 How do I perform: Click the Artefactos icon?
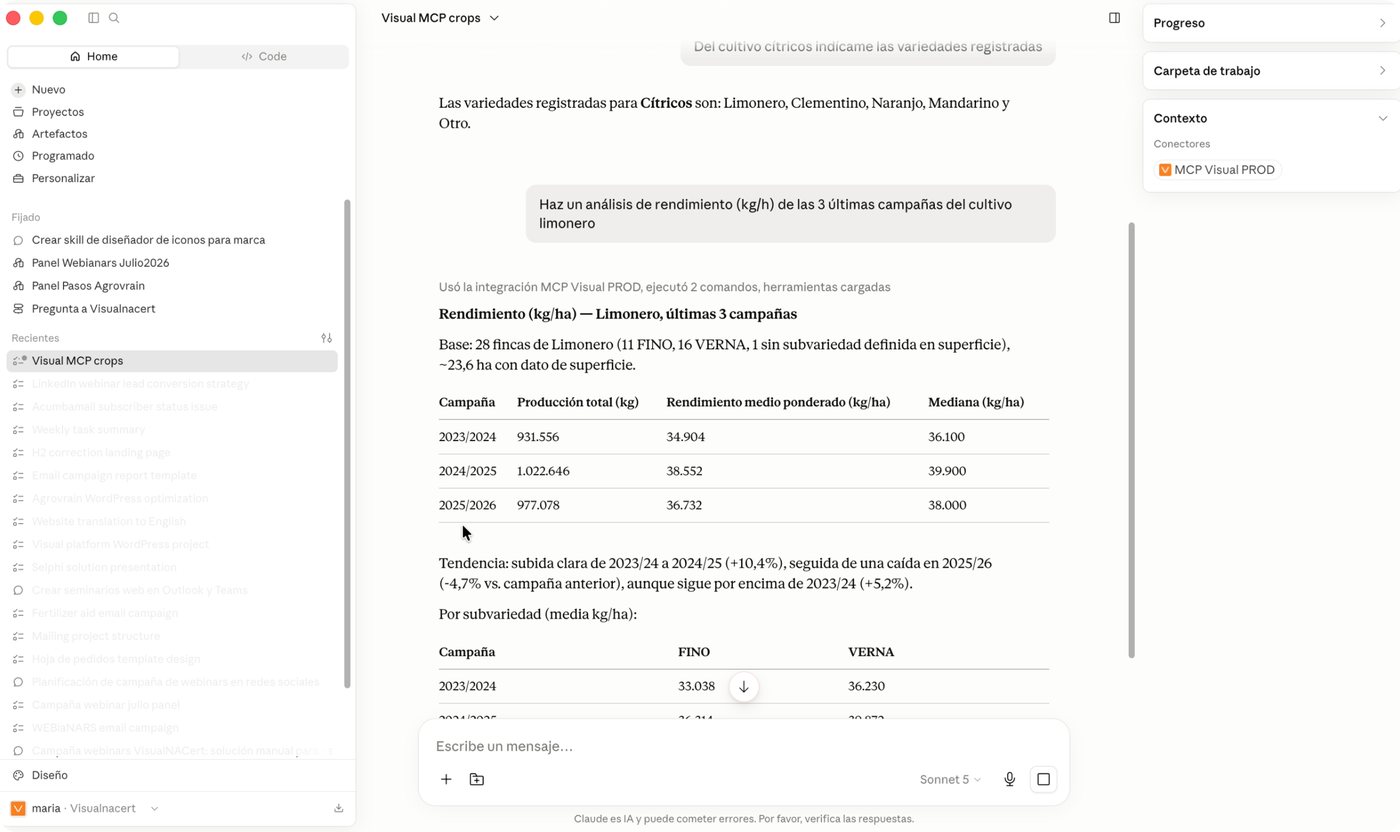(18, 134)
